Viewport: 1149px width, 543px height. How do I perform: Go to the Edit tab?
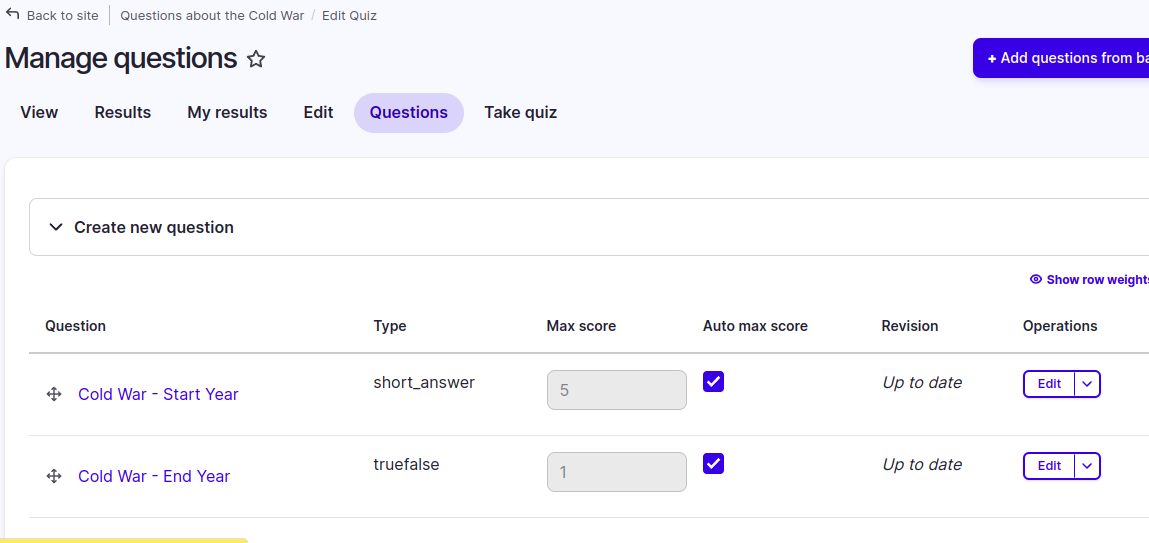click(x=318, y=113)
